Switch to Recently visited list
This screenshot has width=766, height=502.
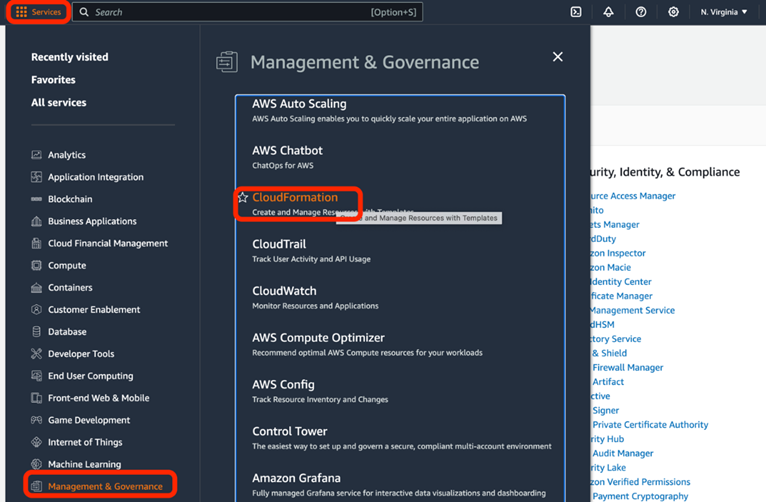pos(69,57)
